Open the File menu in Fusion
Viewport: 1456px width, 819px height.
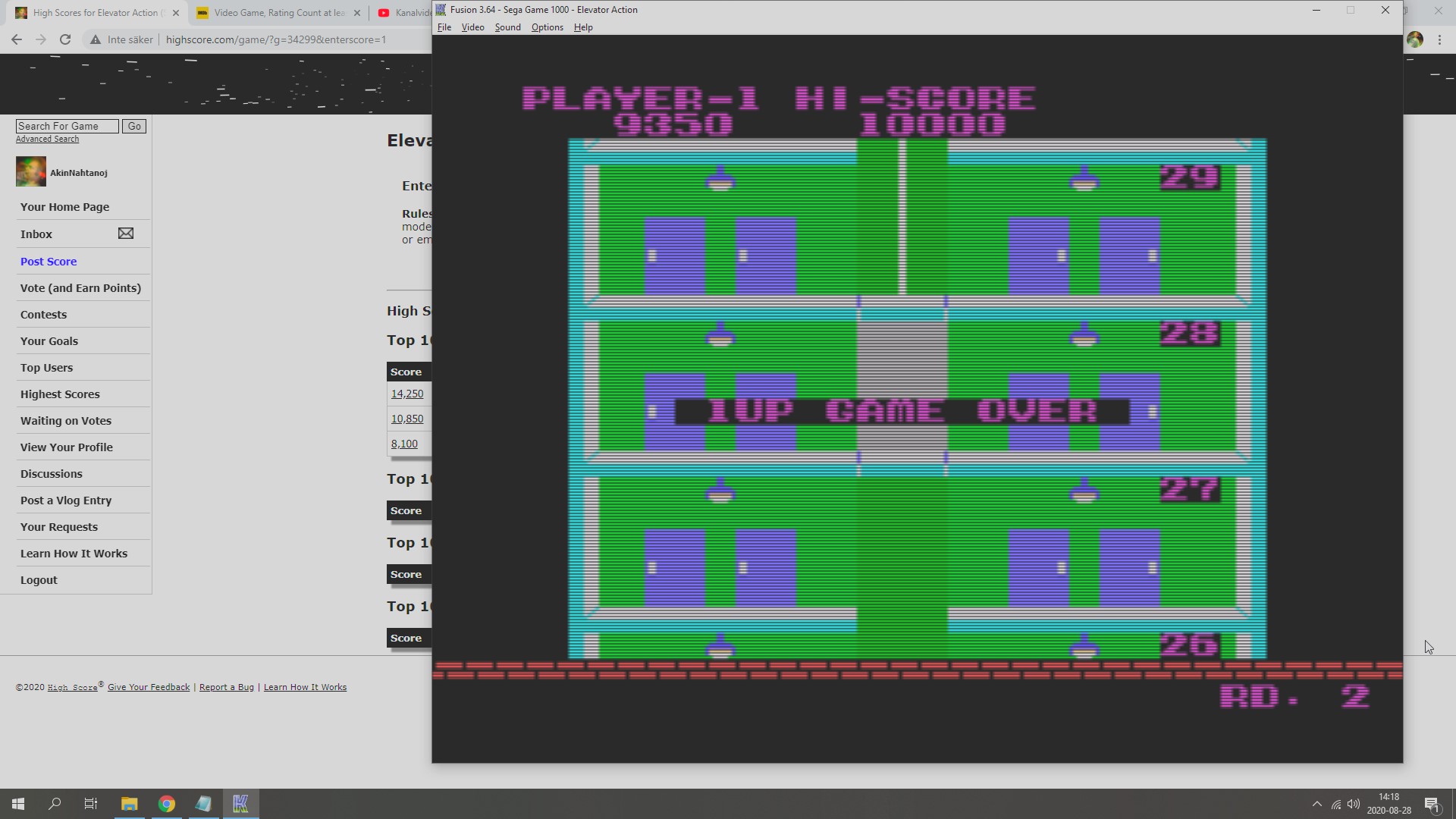(444, 27)
